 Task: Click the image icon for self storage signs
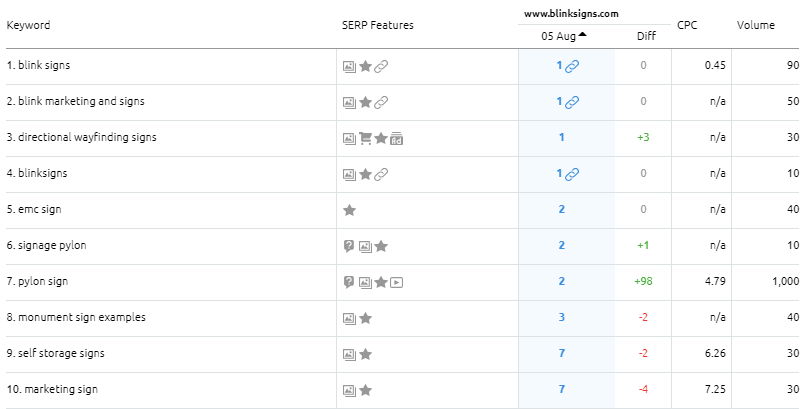click(349, 354)
